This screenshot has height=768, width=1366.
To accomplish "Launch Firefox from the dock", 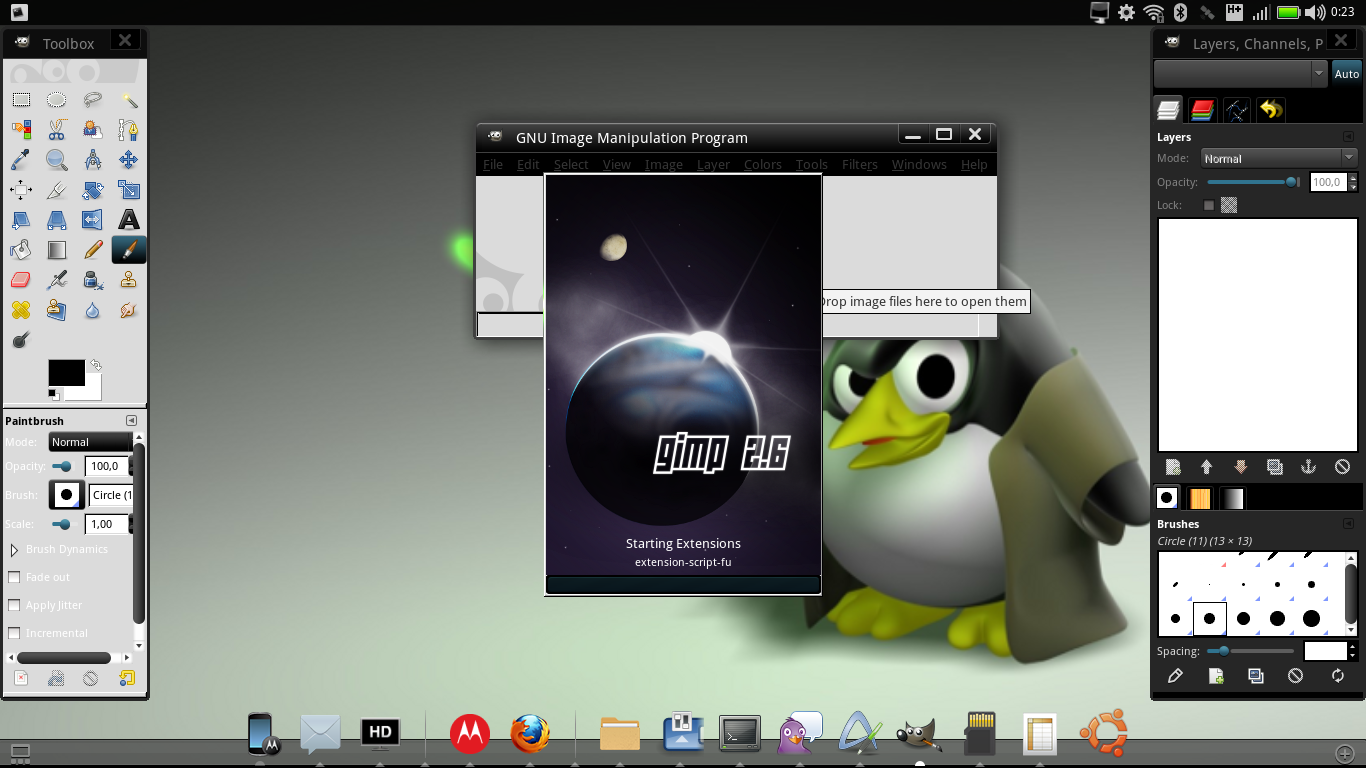I will pos(529,734).
